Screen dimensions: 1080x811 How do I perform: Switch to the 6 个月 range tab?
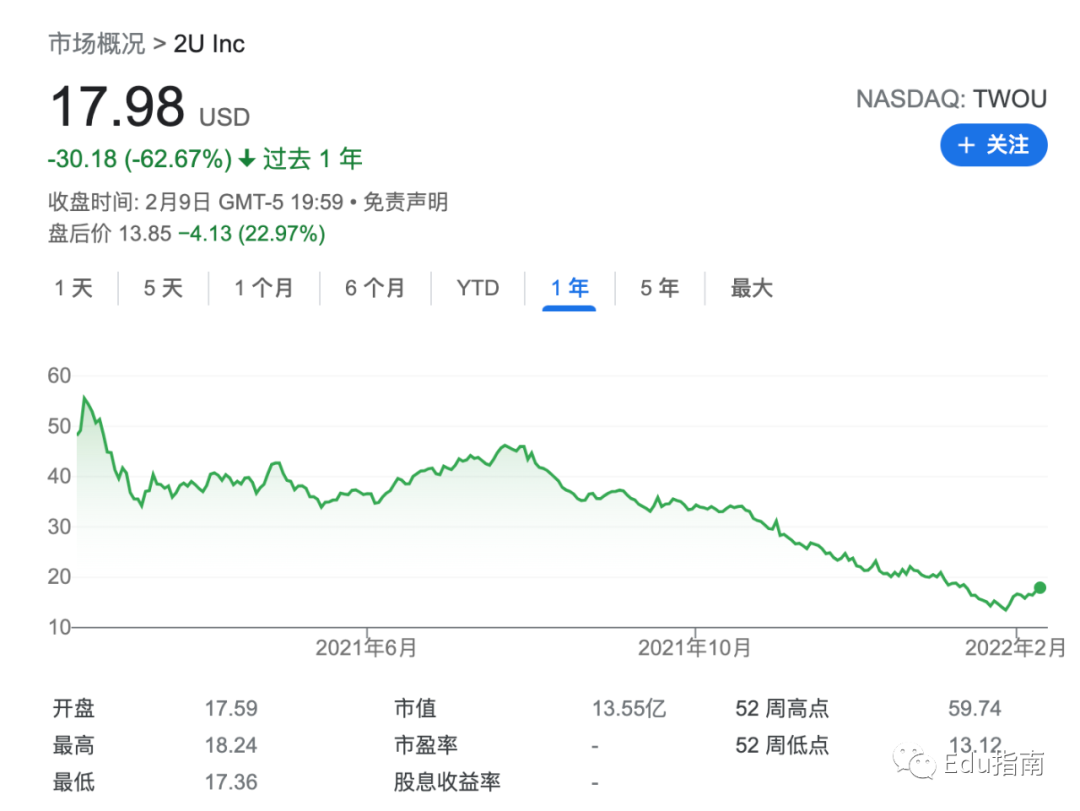(x=375, y=287)
